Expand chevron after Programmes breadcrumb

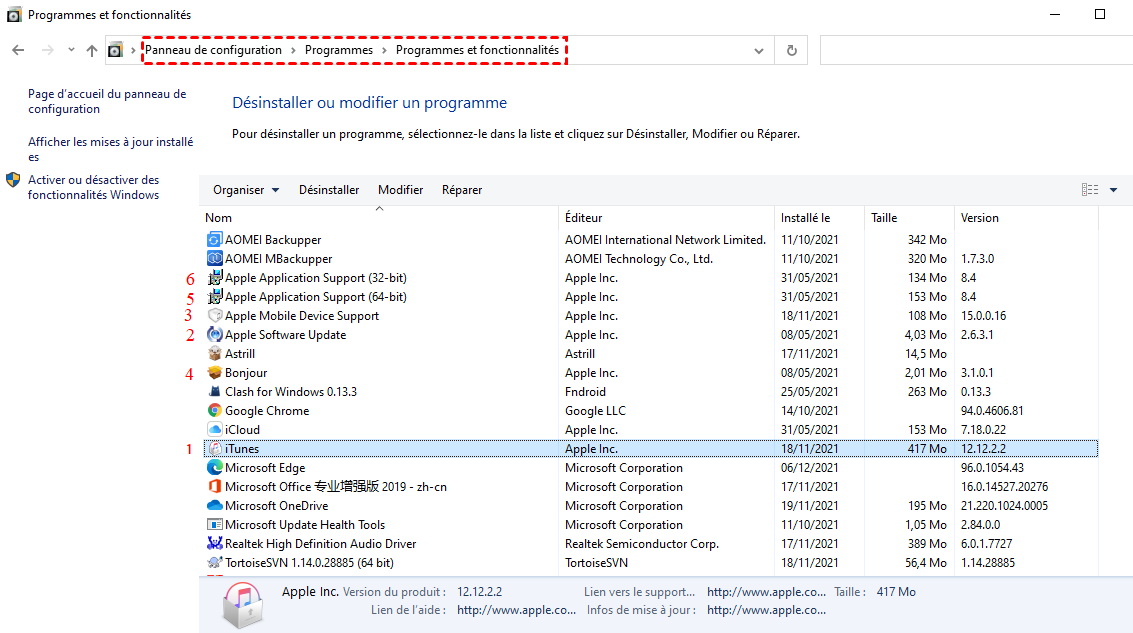pos(384,50)
